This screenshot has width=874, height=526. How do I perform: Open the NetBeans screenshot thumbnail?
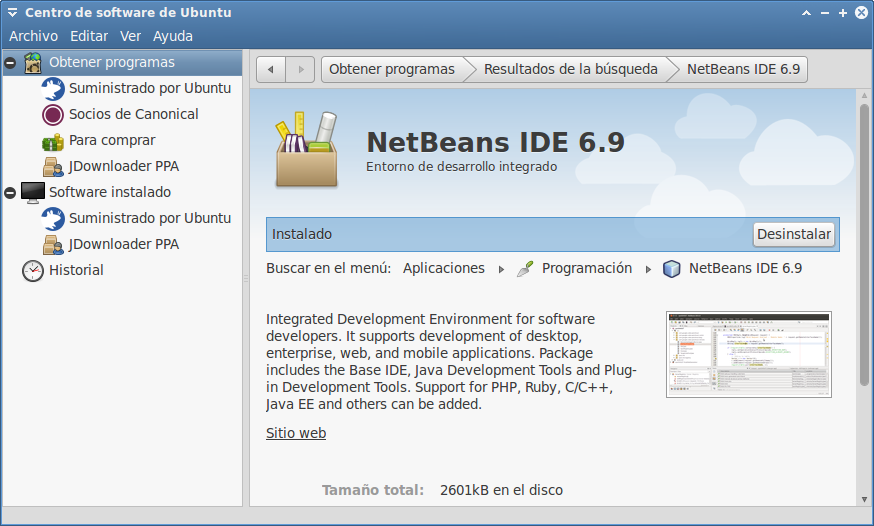point(749,354)
